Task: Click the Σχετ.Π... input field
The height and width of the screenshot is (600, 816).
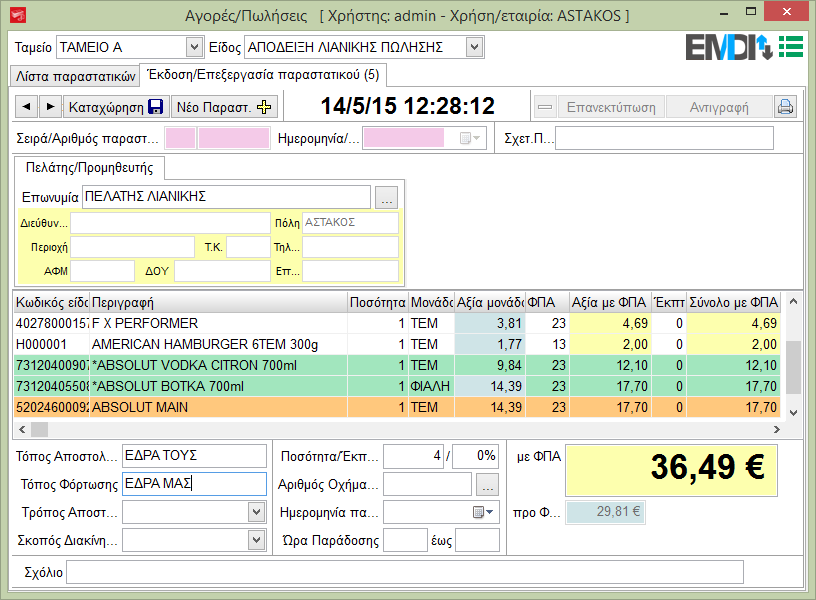Action: point(664,138)
